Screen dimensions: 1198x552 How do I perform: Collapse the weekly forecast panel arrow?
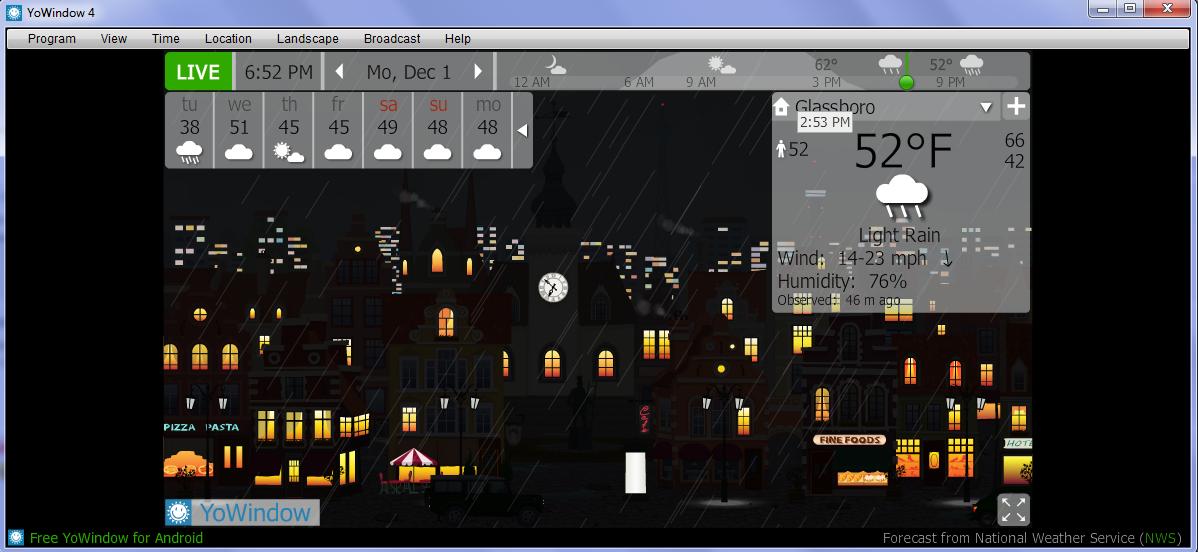coord(522,131)
